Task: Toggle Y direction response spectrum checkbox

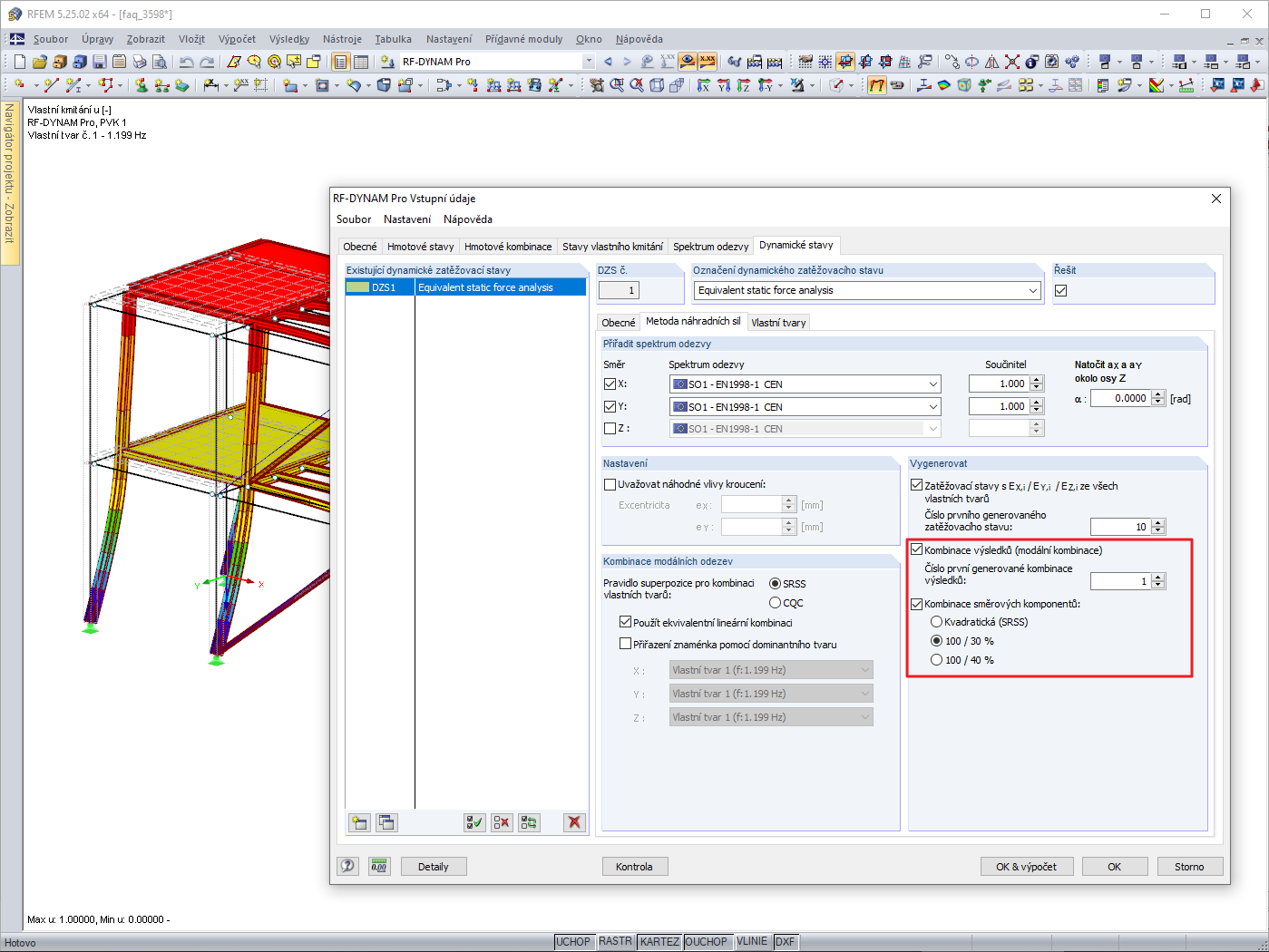Action: pyautogui.click(x=610, y=406)
